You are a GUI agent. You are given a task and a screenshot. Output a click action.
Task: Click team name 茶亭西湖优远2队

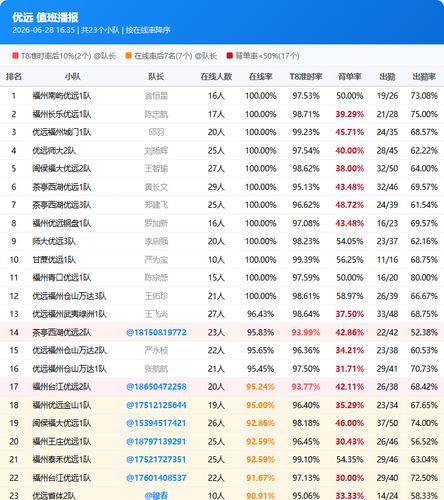[62, 332]
